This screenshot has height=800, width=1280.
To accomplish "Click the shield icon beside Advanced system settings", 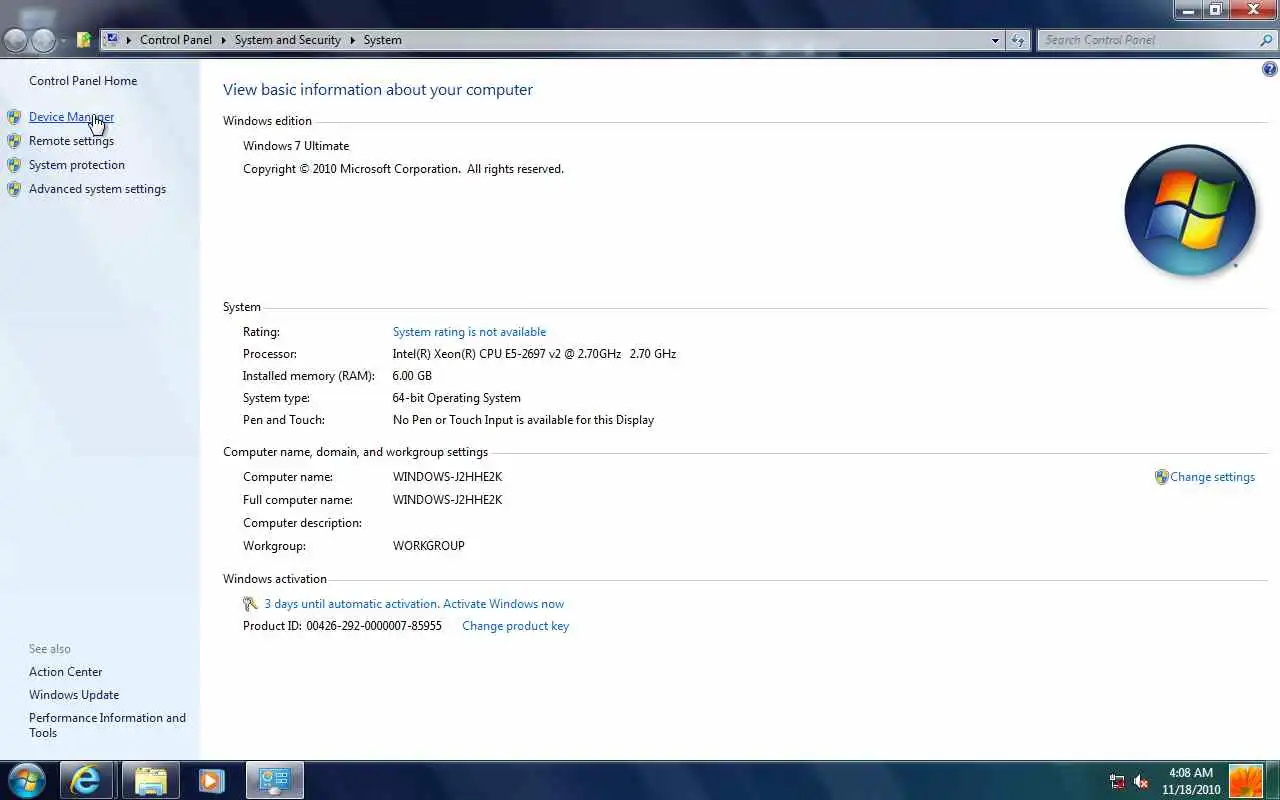I will tap(14, 189).
